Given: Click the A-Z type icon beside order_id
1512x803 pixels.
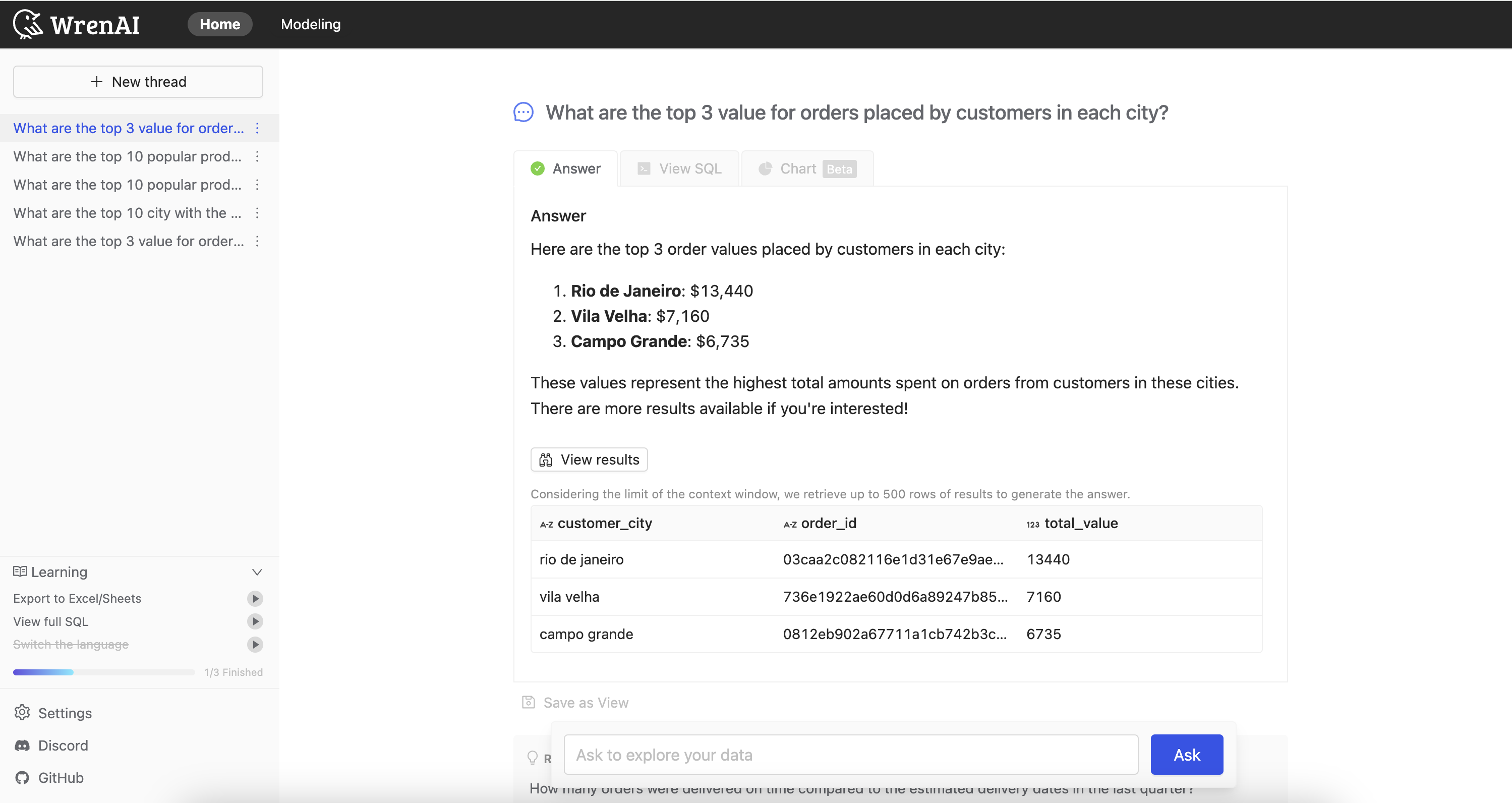Looking at the screenshot, I should [790, 524].
